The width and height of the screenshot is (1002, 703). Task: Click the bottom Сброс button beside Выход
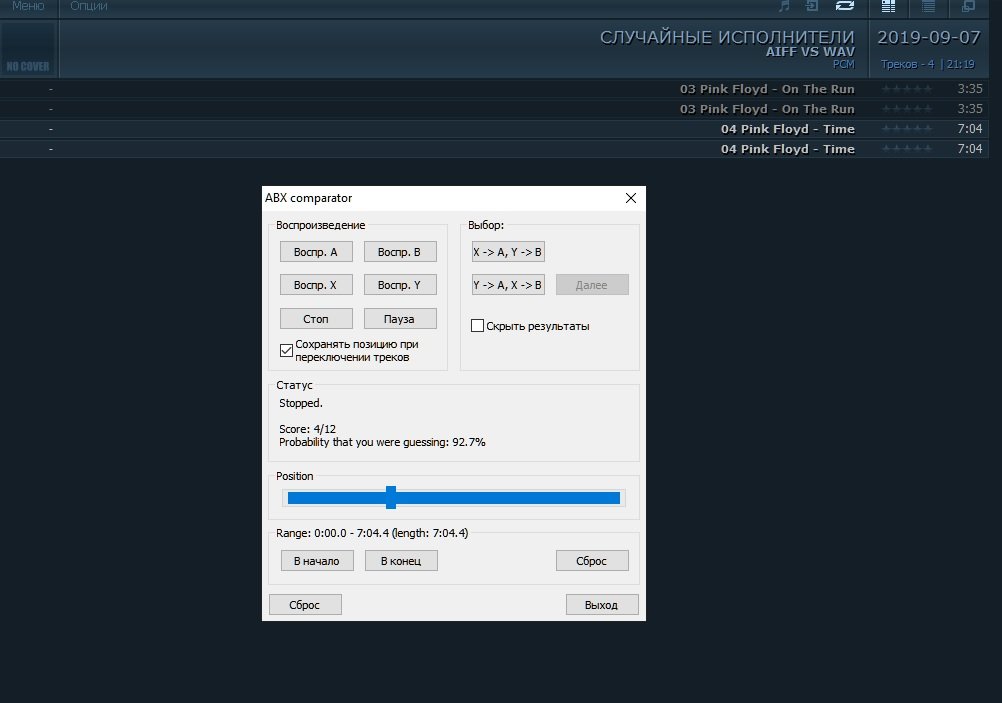[305, 605]
